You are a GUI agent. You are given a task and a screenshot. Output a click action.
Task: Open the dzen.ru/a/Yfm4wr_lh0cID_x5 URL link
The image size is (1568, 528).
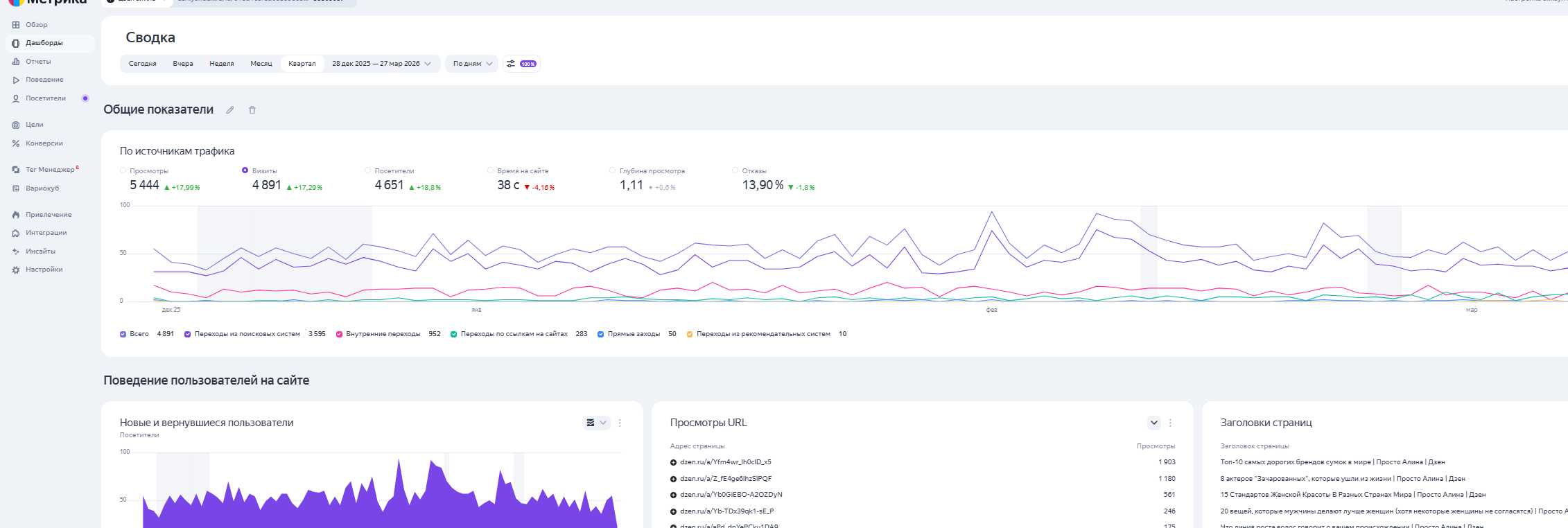pos(725,462)
